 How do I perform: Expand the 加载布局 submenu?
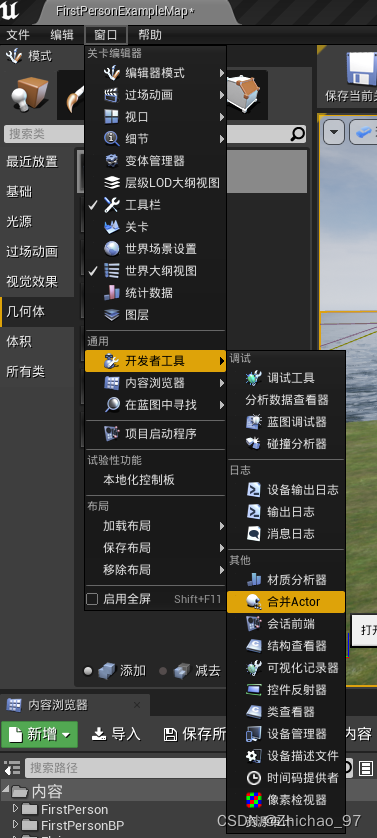point(156,526)
